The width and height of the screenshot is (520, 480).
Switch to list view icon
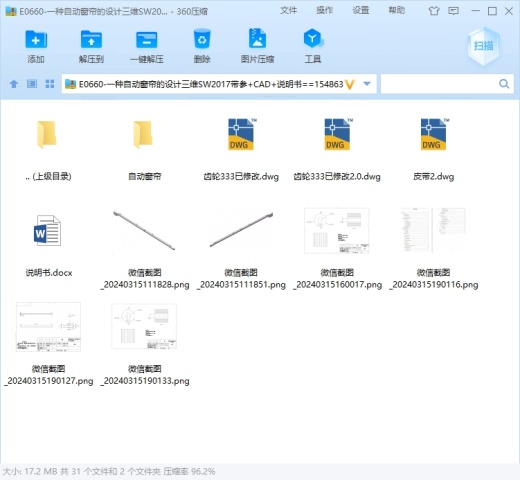32,84
